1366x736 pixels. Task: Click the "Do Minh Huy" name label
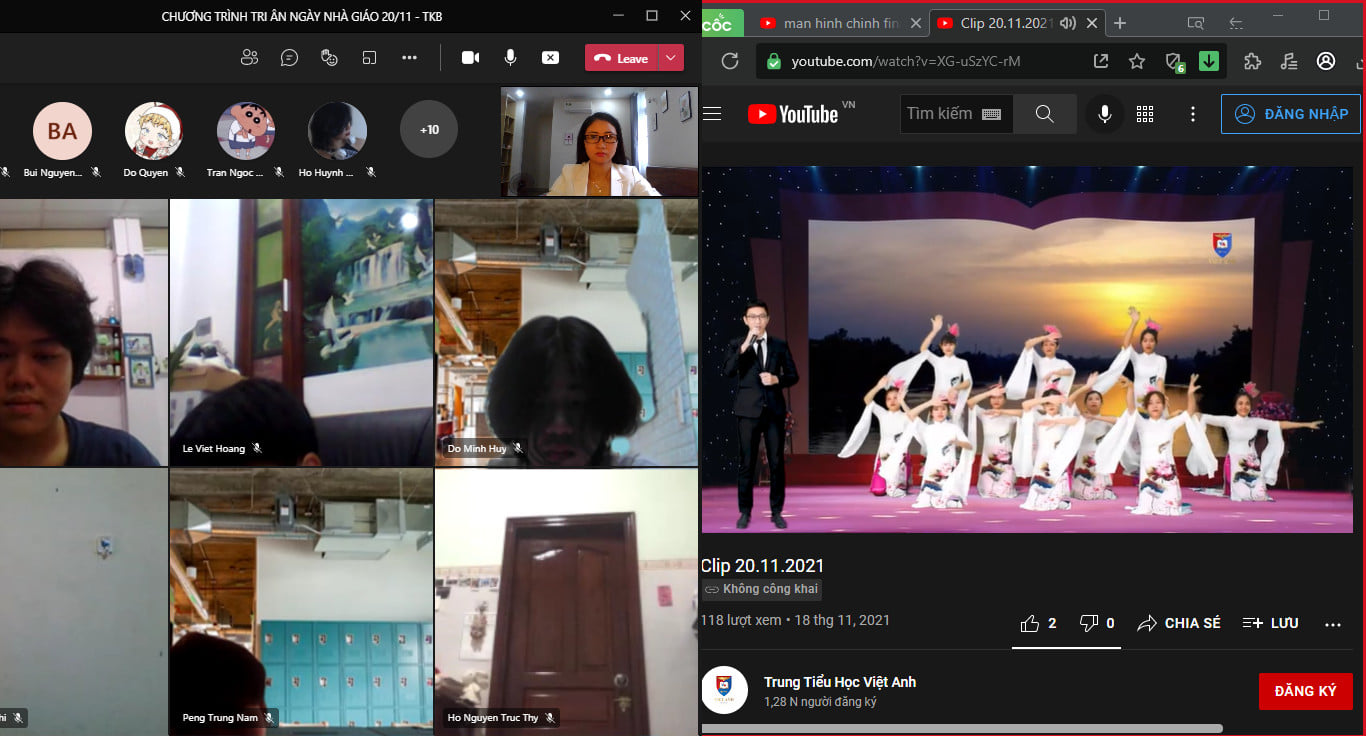click(x=477, y=449)
